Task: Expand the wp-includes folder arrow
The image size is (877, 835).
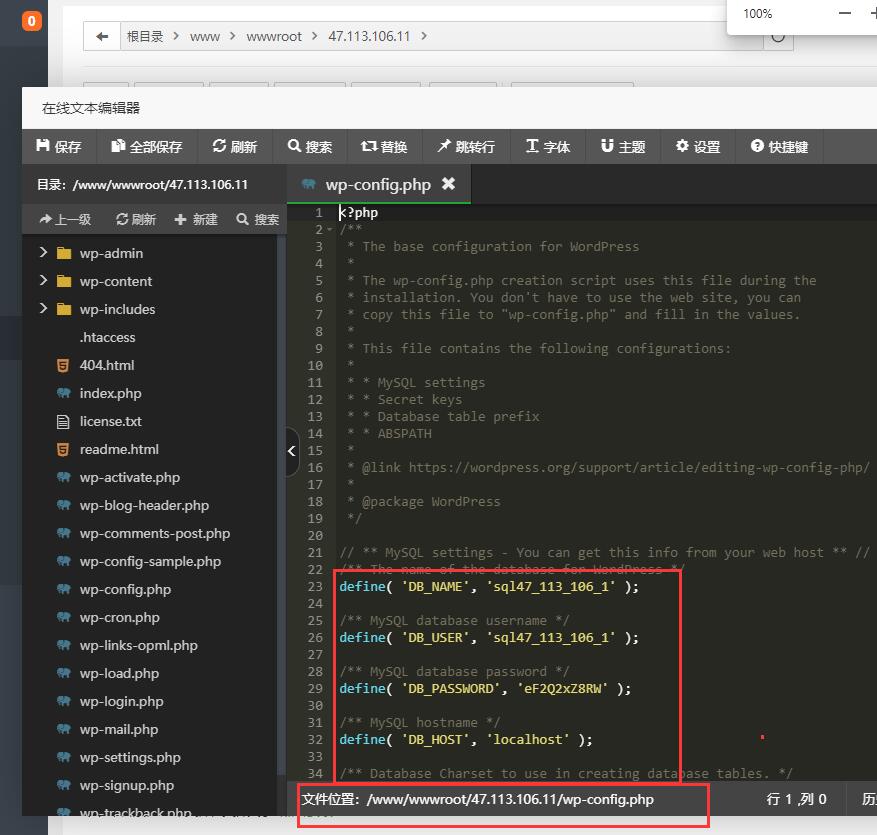Action: click(x=43, y=309)
